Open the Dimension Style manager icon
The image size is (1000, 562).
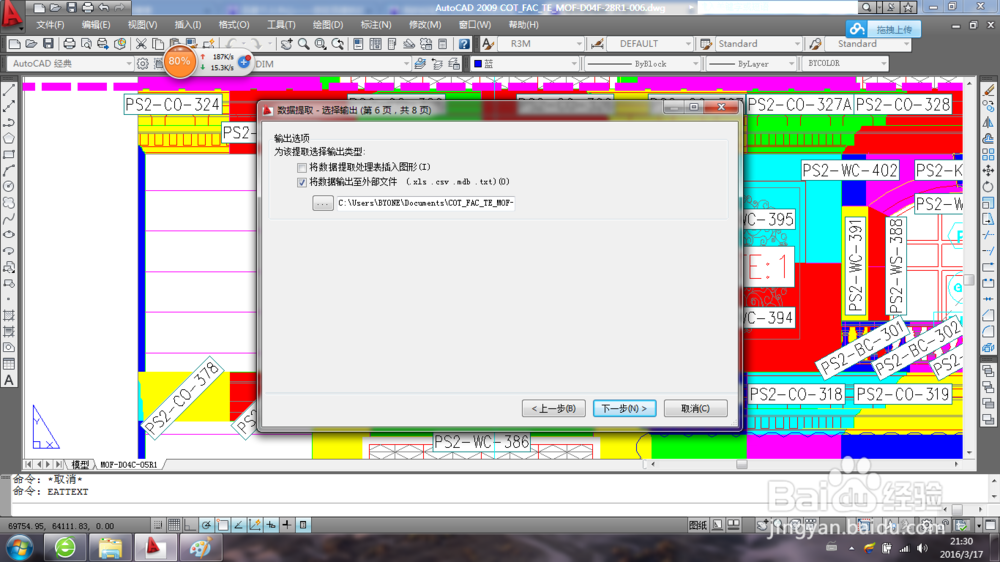[597, 43]
